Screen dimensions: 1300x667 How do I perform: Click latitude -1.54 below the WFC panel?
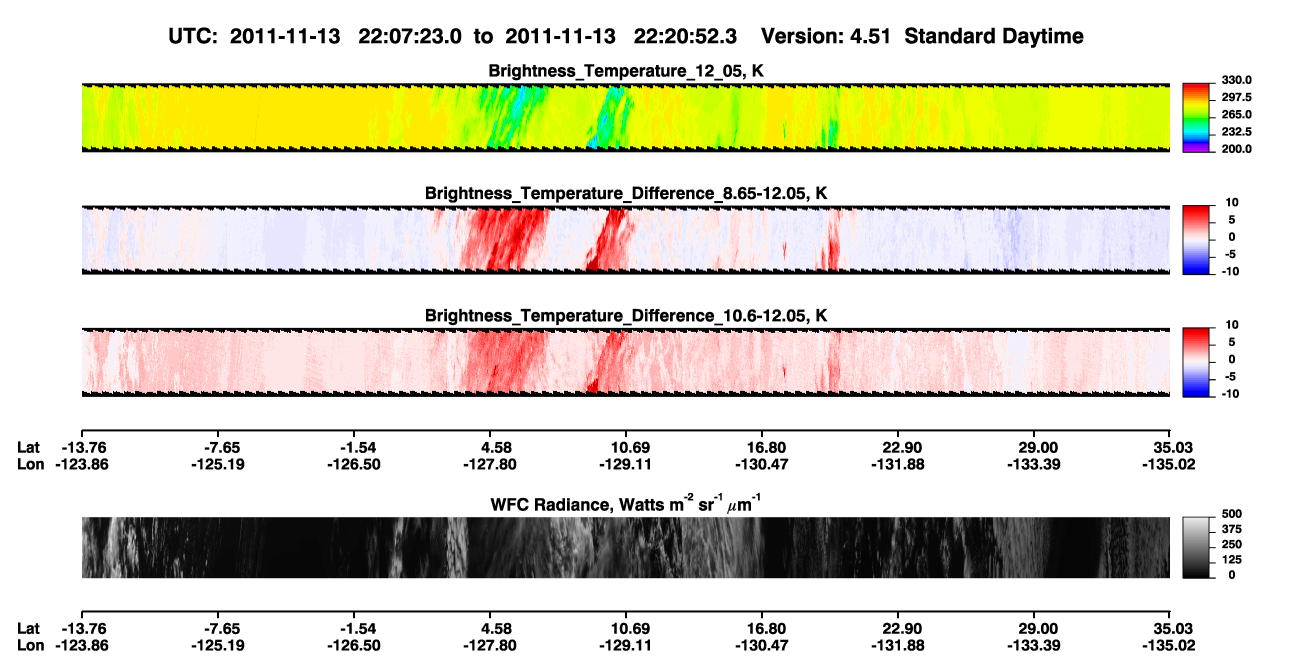click(x=353, y=628)
